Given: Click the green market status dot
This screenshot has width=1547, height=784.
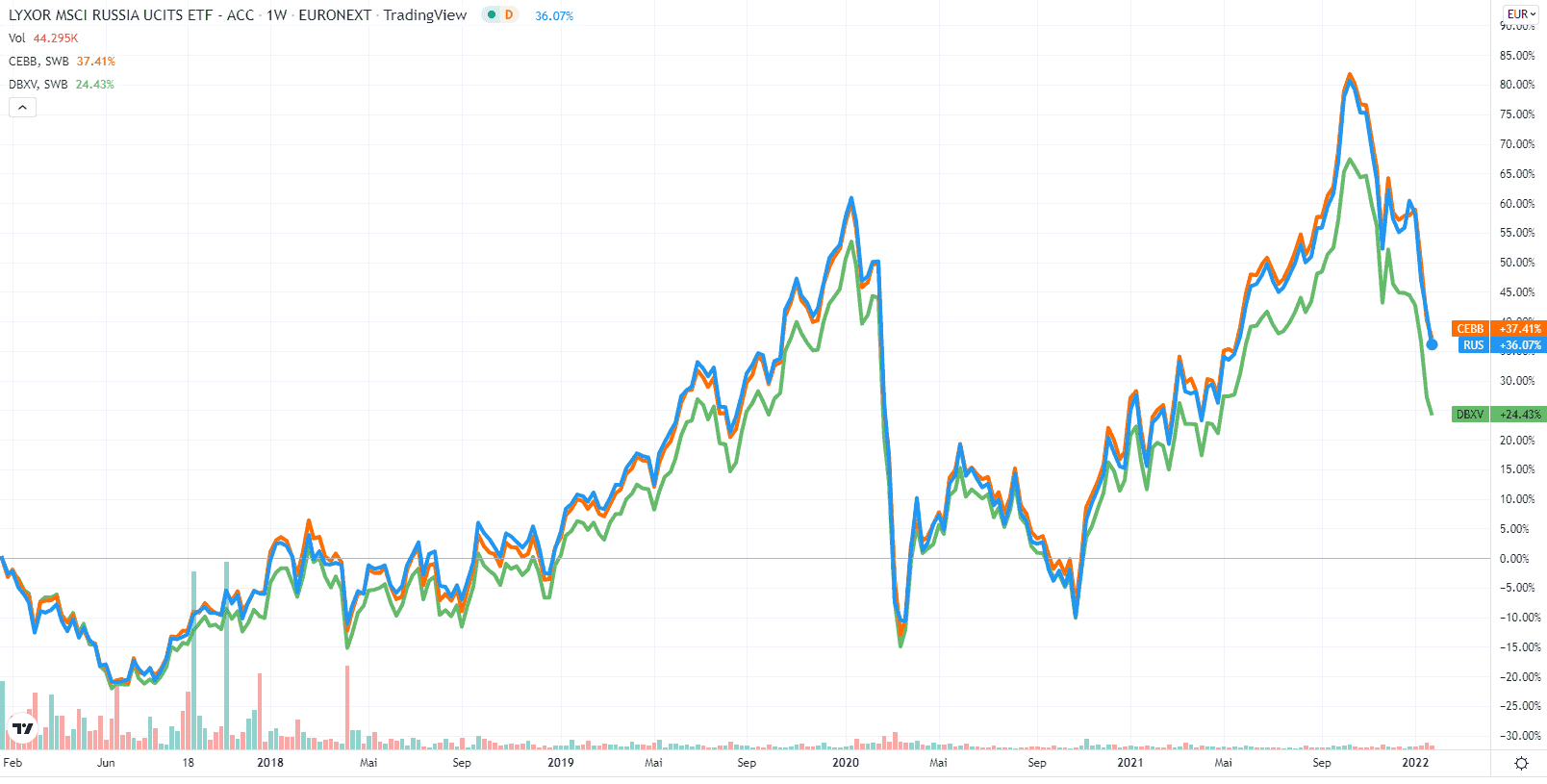Looking at the screenshot, I should pos(492,15).
